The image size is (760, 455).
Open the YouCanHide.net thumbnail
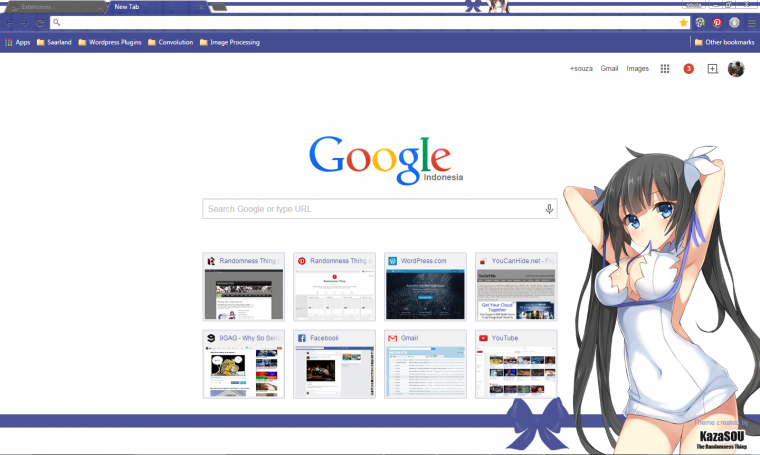pyautogui.click(x=516, y=287)
